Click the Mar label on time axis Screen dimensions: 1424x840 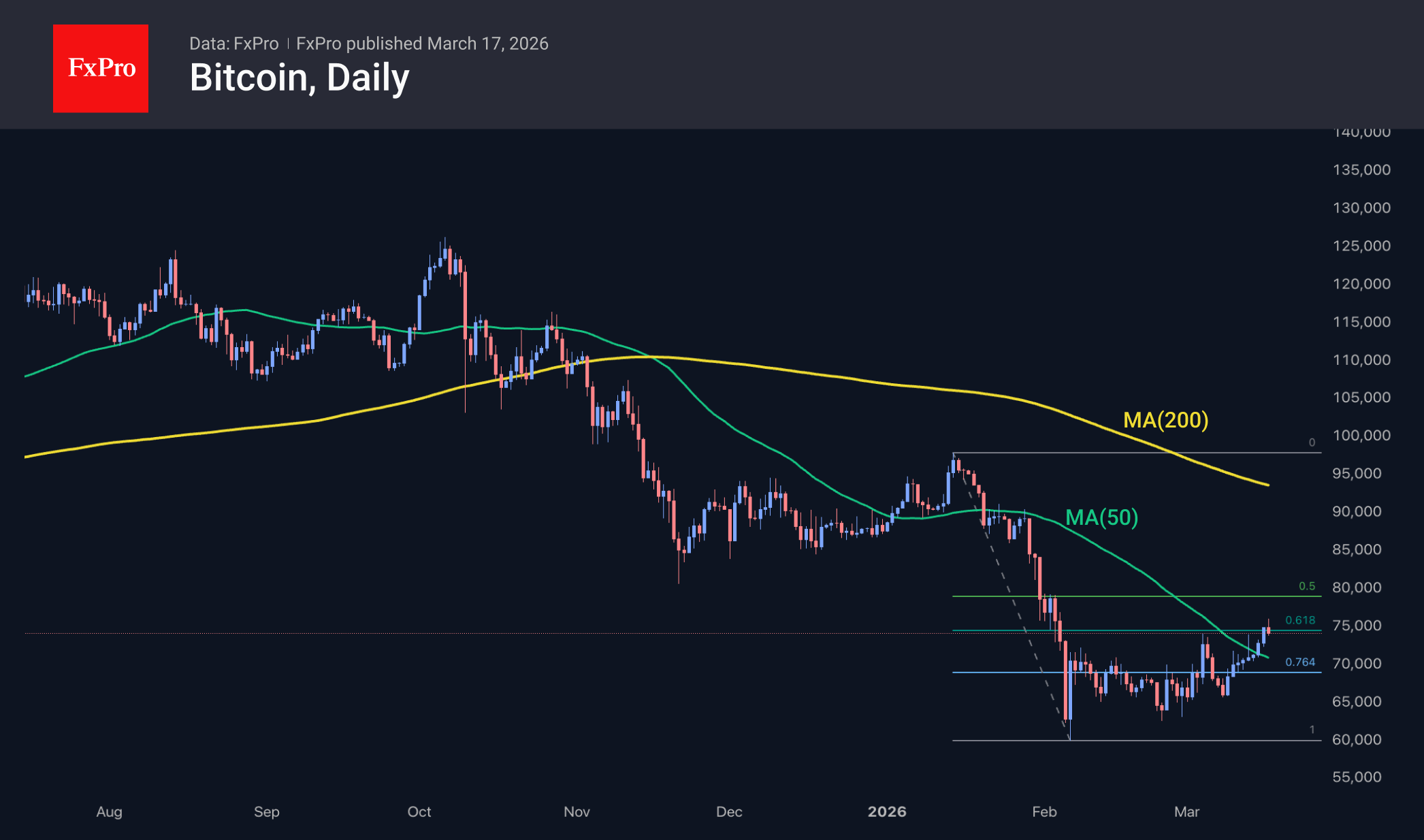[1186, 811]
